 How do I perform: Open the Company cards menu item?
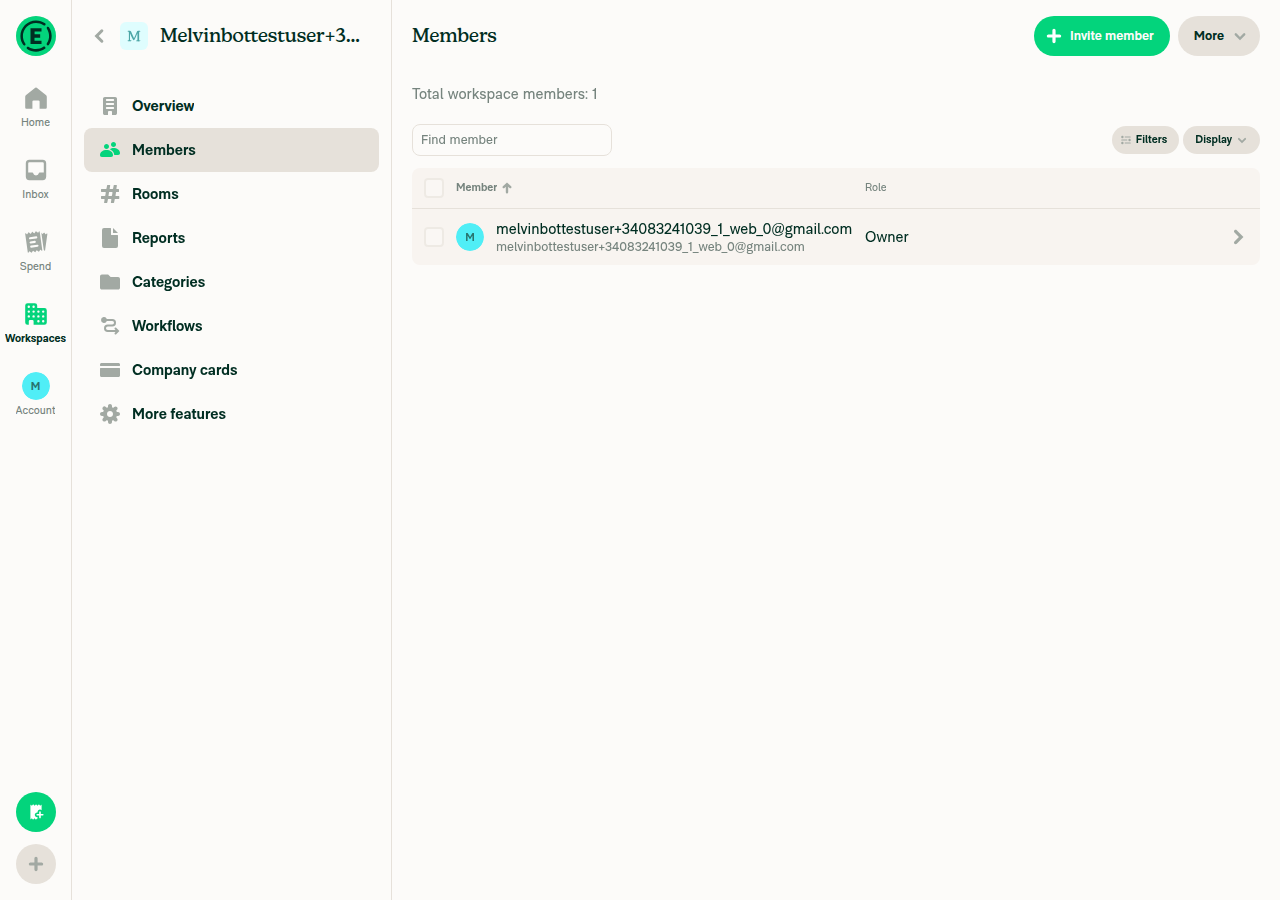pyautogui.click(x=232, y=370)
